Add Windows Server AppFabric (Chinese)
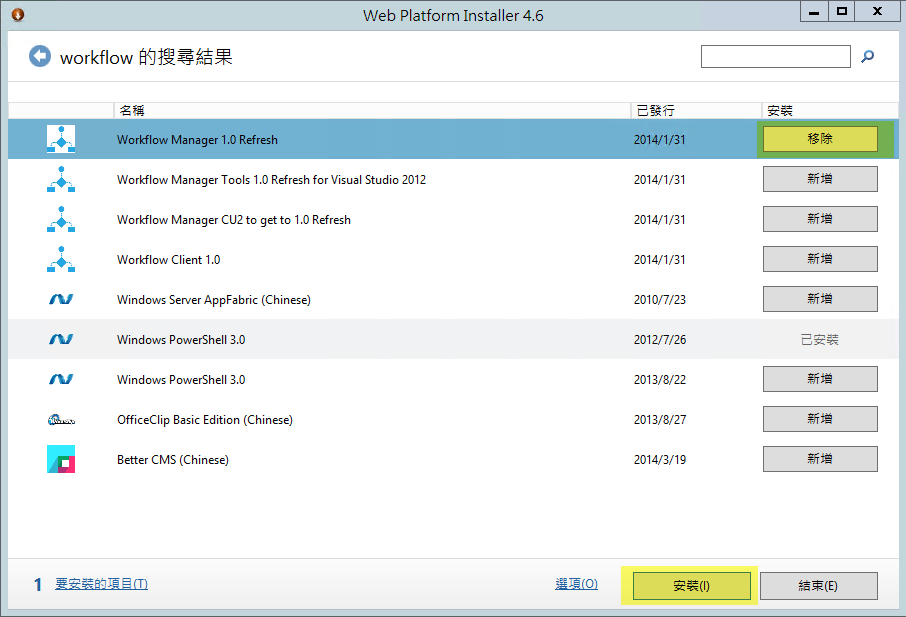 820,299
